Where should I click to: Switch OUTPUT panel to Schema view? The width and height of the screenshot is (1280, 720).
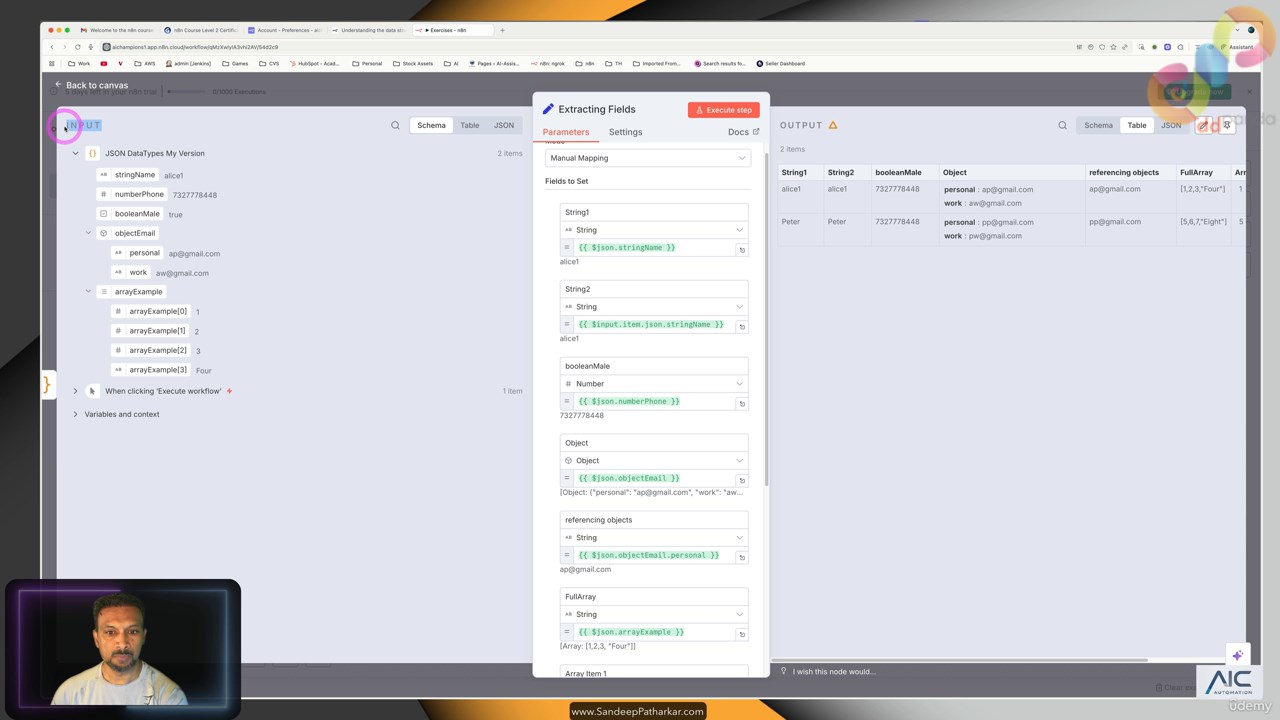pyautogui.click(x=1098, y=125)
